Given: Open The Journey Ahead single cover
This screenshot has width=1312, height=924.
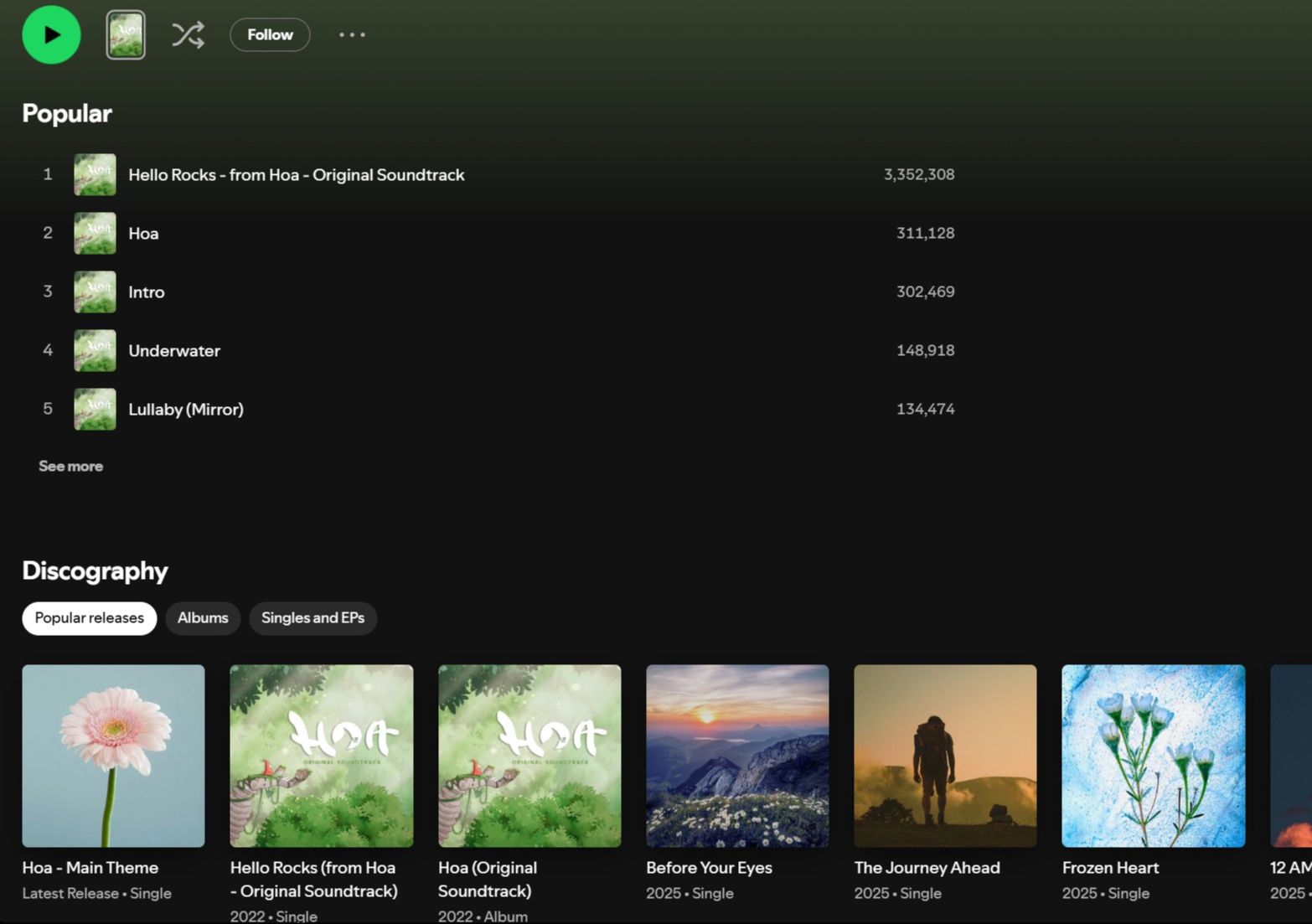Looking at the screenshot, I should pos(945,756).
